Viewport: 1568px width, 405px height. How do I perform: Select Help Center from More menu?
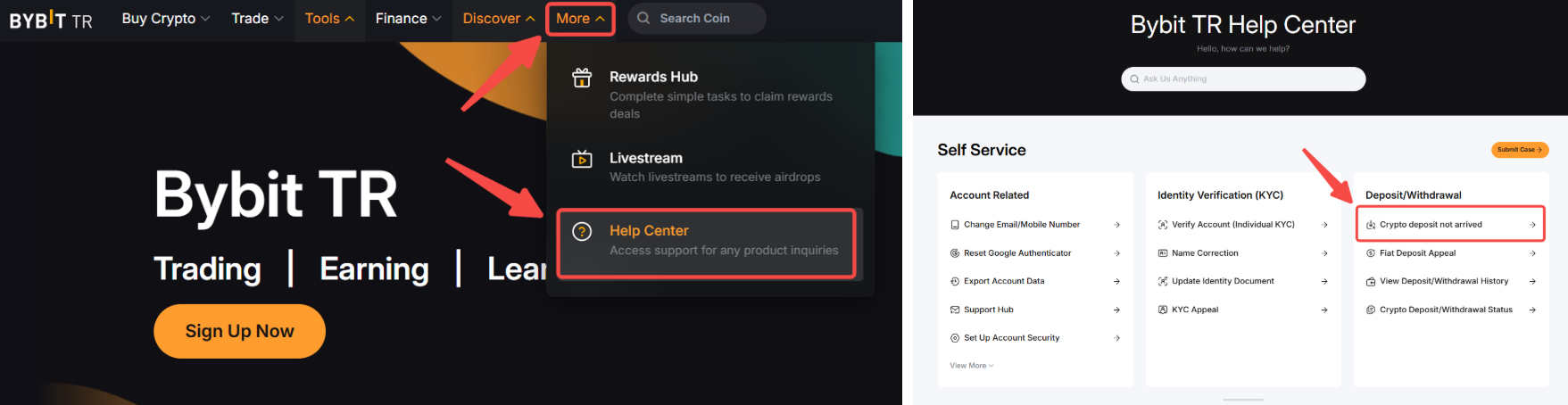click(707, 243)
